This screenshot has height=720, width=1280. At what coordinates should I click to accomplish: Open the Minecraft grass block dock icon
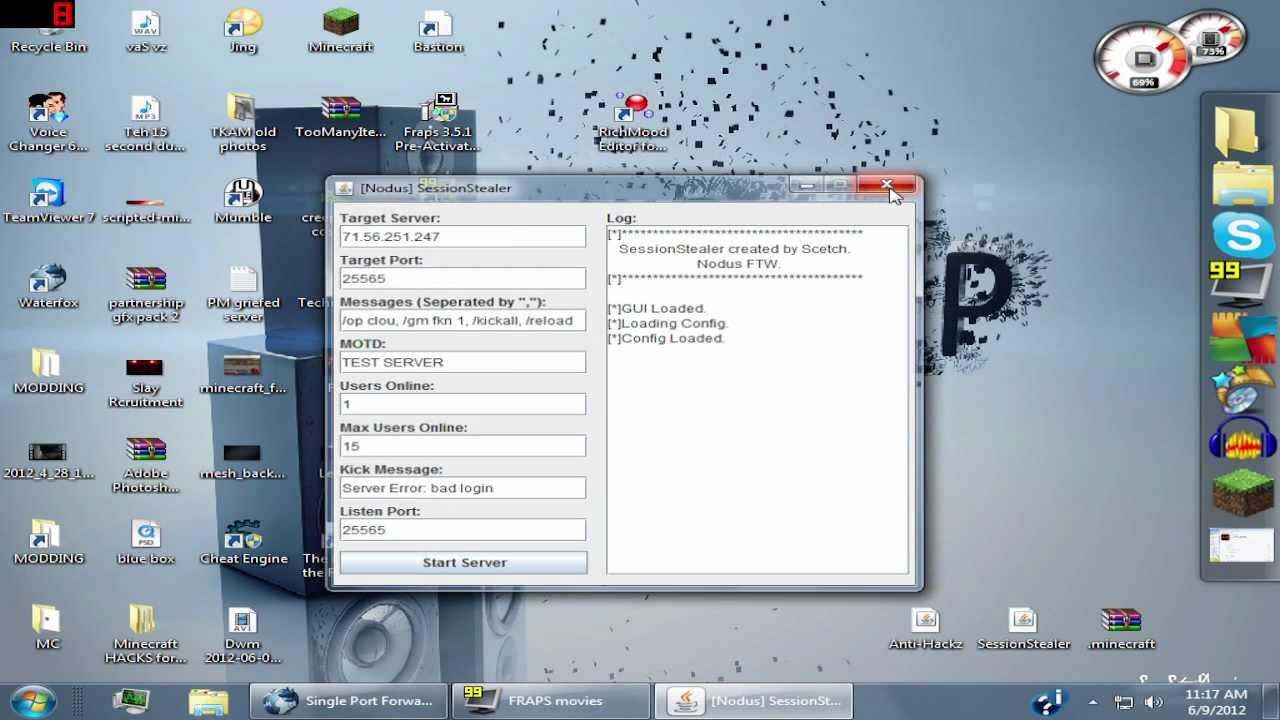(1243, 492)
